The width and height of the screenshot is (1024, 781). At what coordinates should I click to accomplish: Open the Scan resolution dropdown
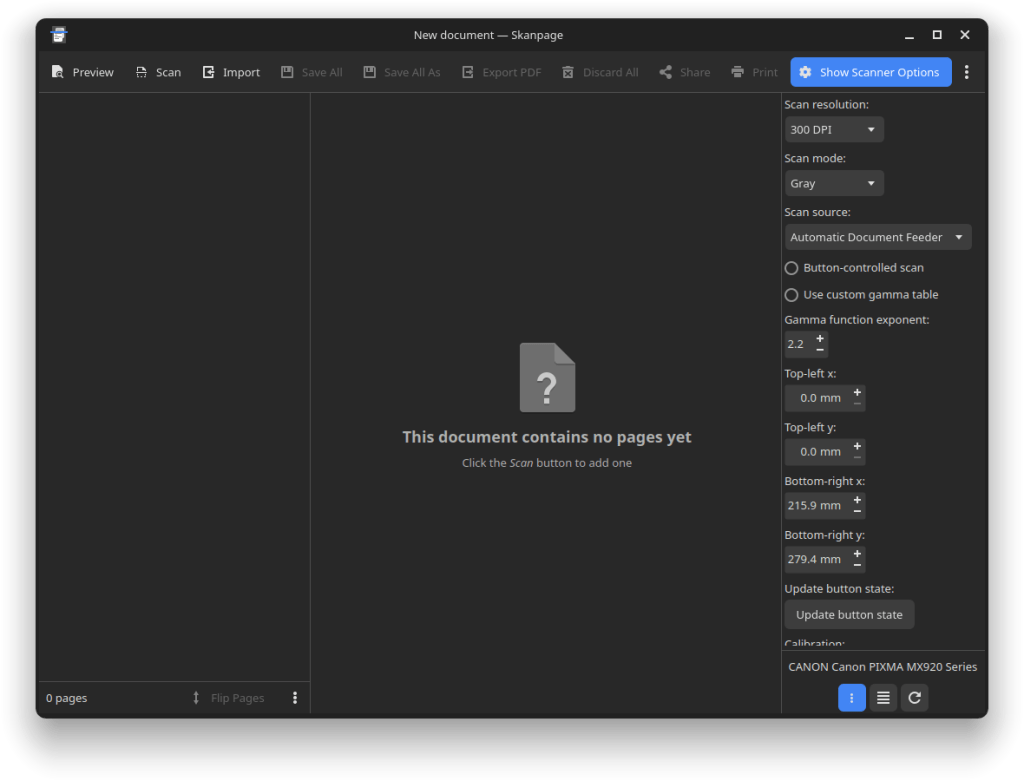834,129
